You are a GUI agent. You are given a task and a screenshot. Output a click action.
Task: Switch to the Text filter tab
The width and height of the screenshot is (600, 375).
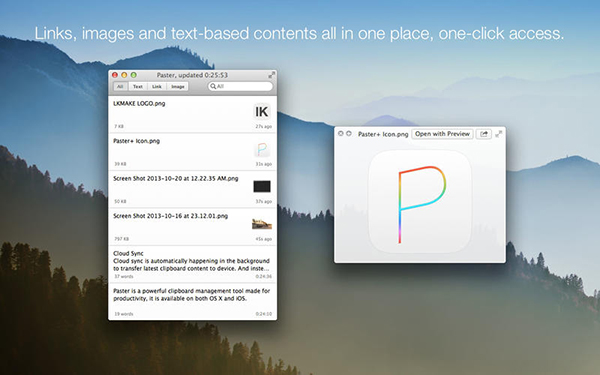pyautogui.click(x=138, y=86)
